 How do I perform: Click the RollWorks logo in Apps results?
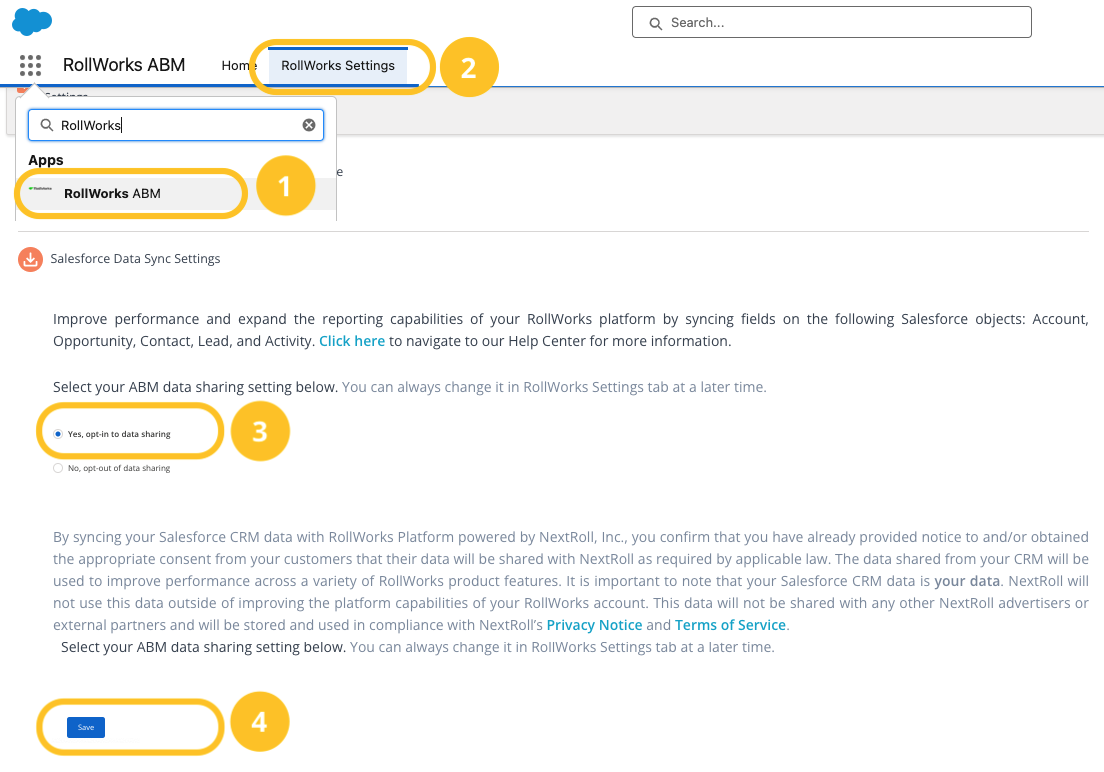coord(41,189)
